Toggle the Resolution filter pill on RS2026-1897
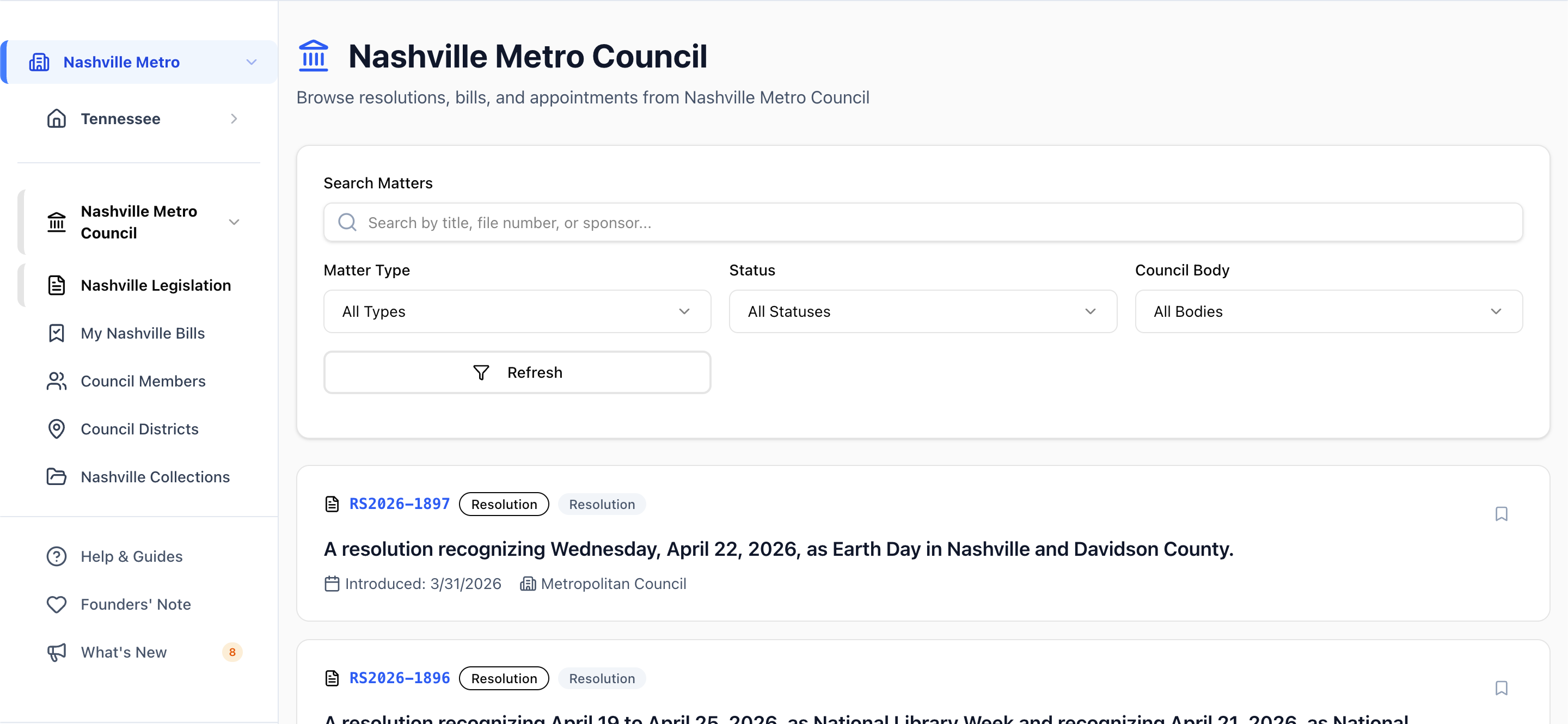Viewport: 1568px width, 724px height. click(504, 504)
